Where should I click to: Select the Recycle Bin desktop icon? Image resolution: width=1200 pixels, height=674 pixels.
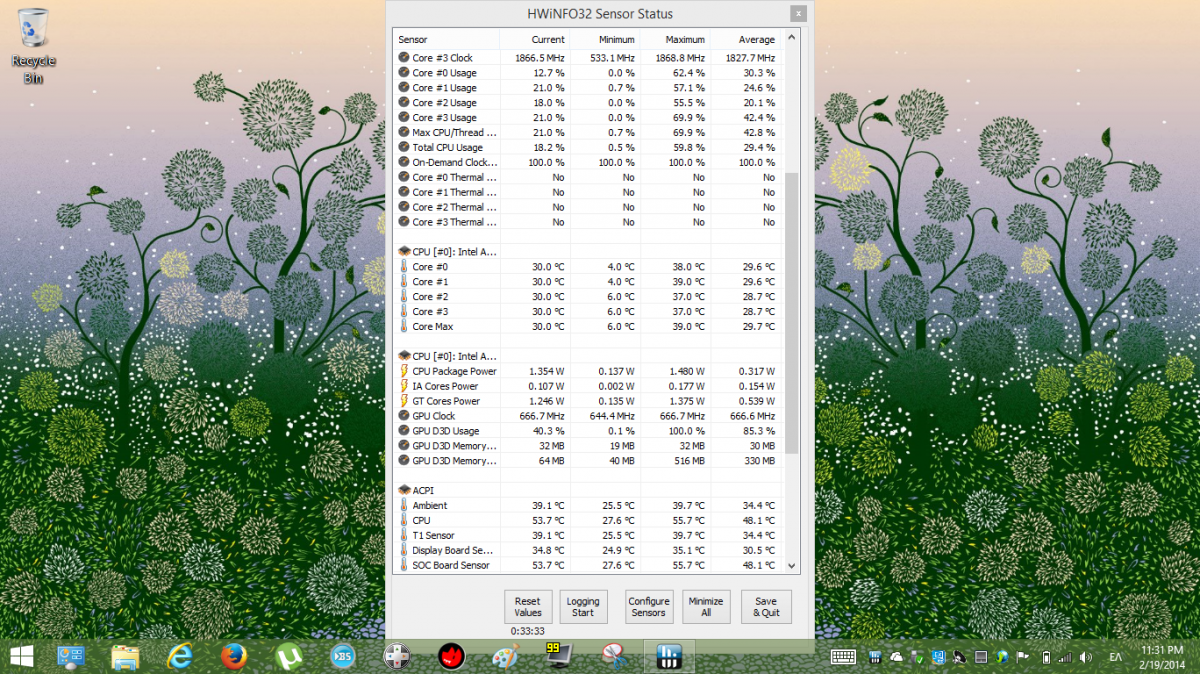[x=33, y=44]
